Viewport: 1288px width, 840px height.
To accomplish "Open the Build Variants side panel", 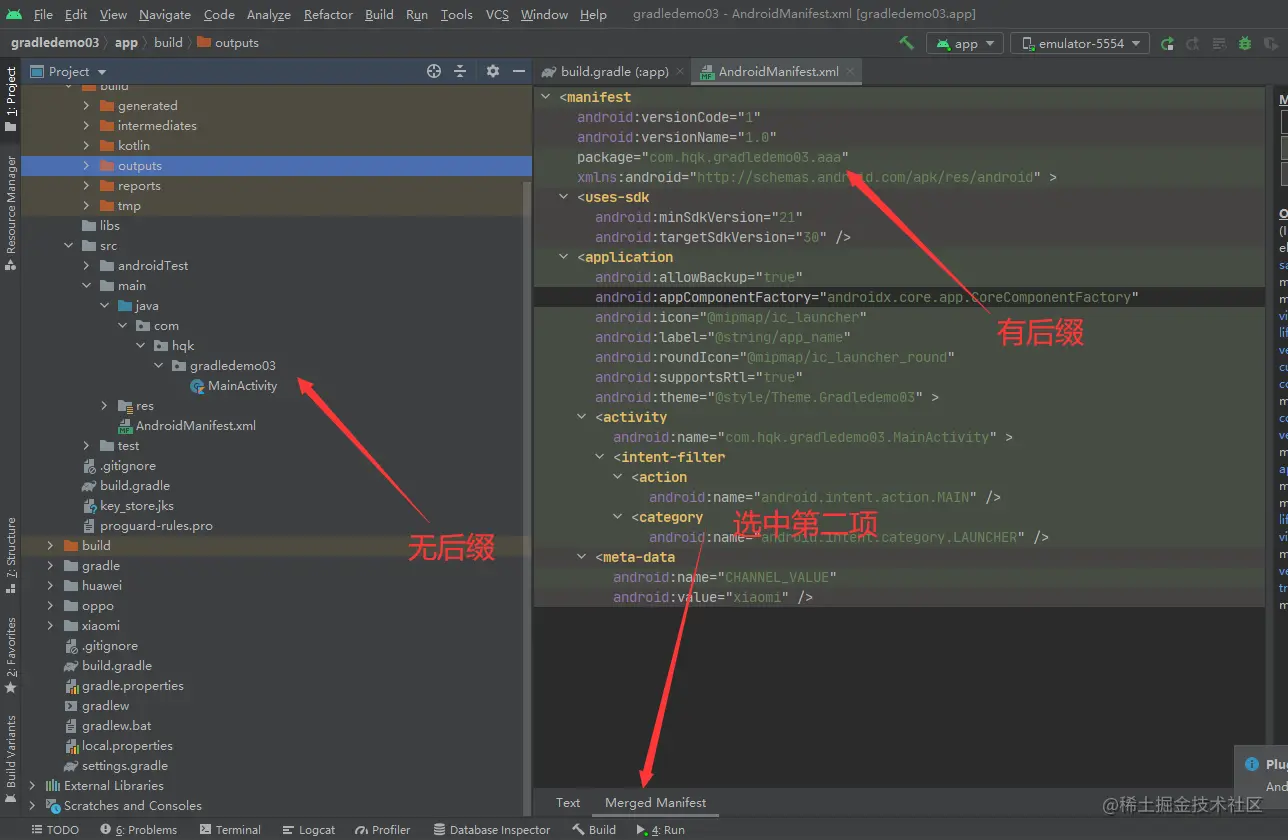I will click(x=11, y=757).
